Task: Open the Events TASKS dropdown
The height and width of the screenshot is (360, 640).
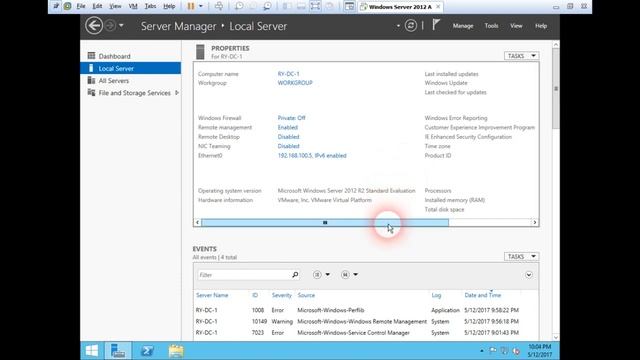Action: pyautogui.click(x=521, y=256)
